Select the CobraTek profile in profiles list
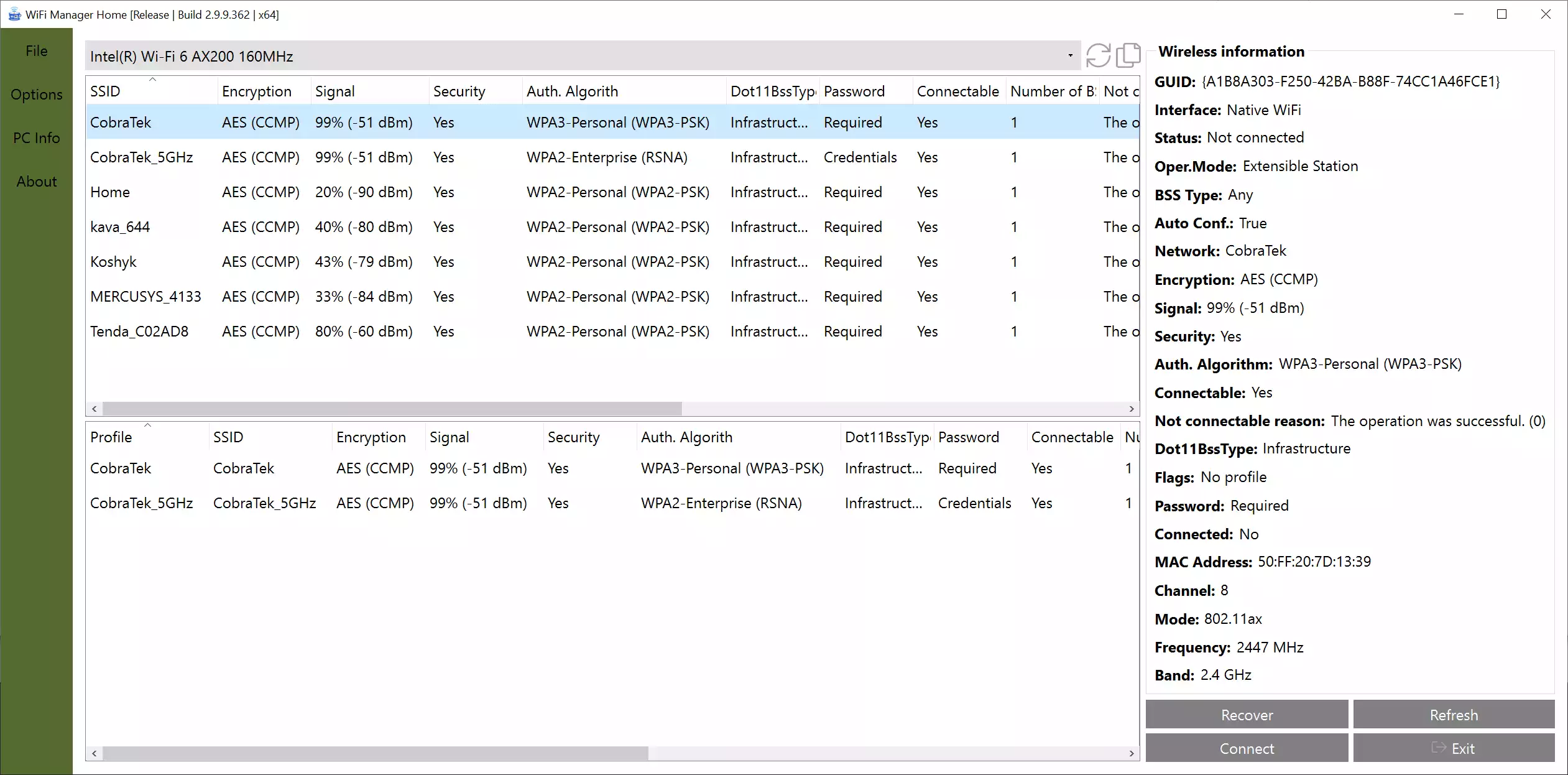This screenshot has width=1568, height=775. [612, 468]
